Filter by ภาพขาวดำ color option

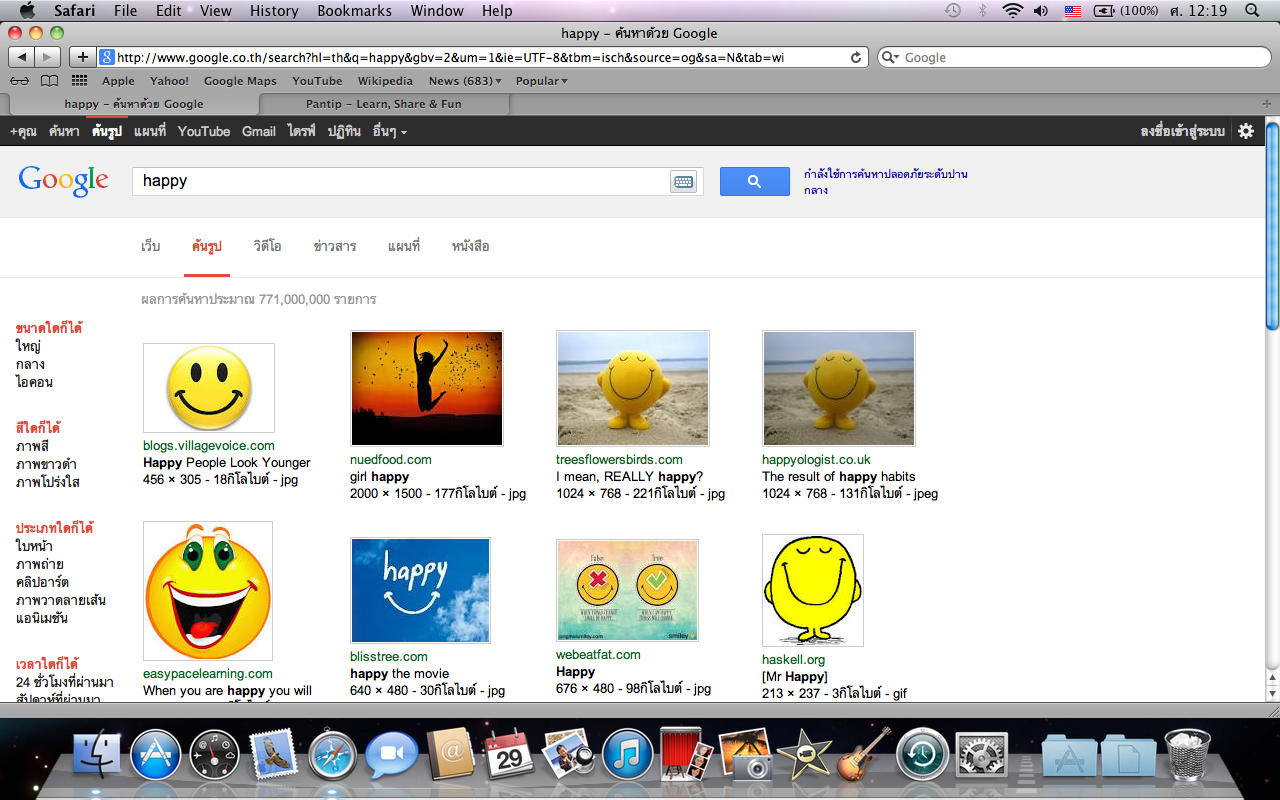pyautogui.click(x=46, y=464)
